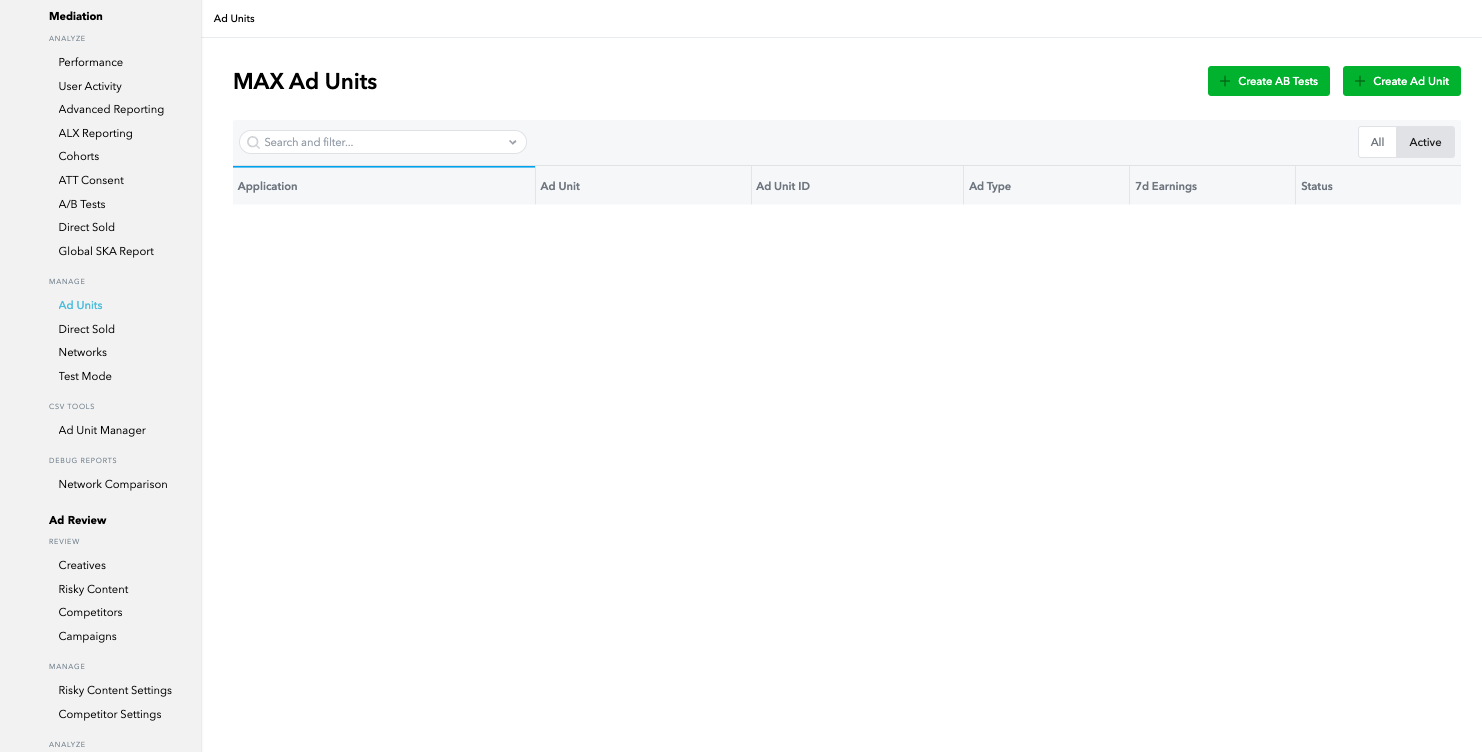Click the plus icon on Create AB Tests
This screenshot has width=1482, height=752.
(x=1226, y=81)
